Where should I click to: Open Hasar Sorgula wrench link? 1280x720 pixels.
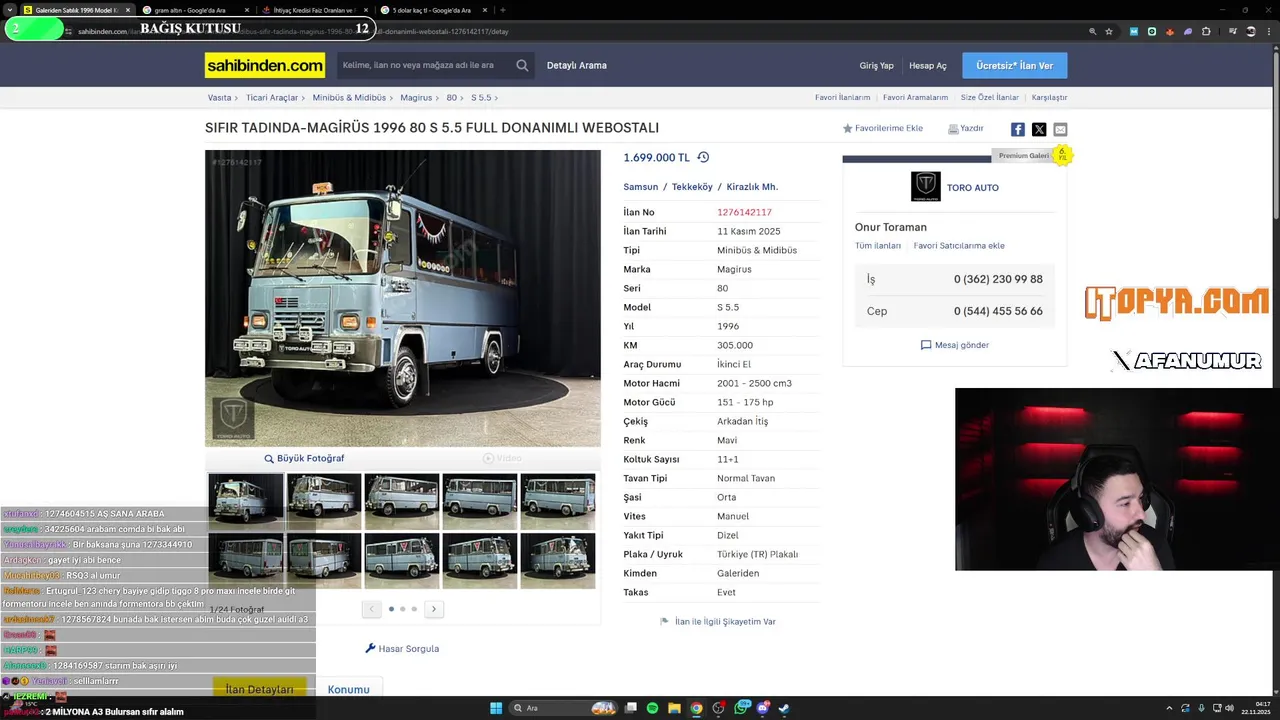pyautogui.click(x=402, y=648)
